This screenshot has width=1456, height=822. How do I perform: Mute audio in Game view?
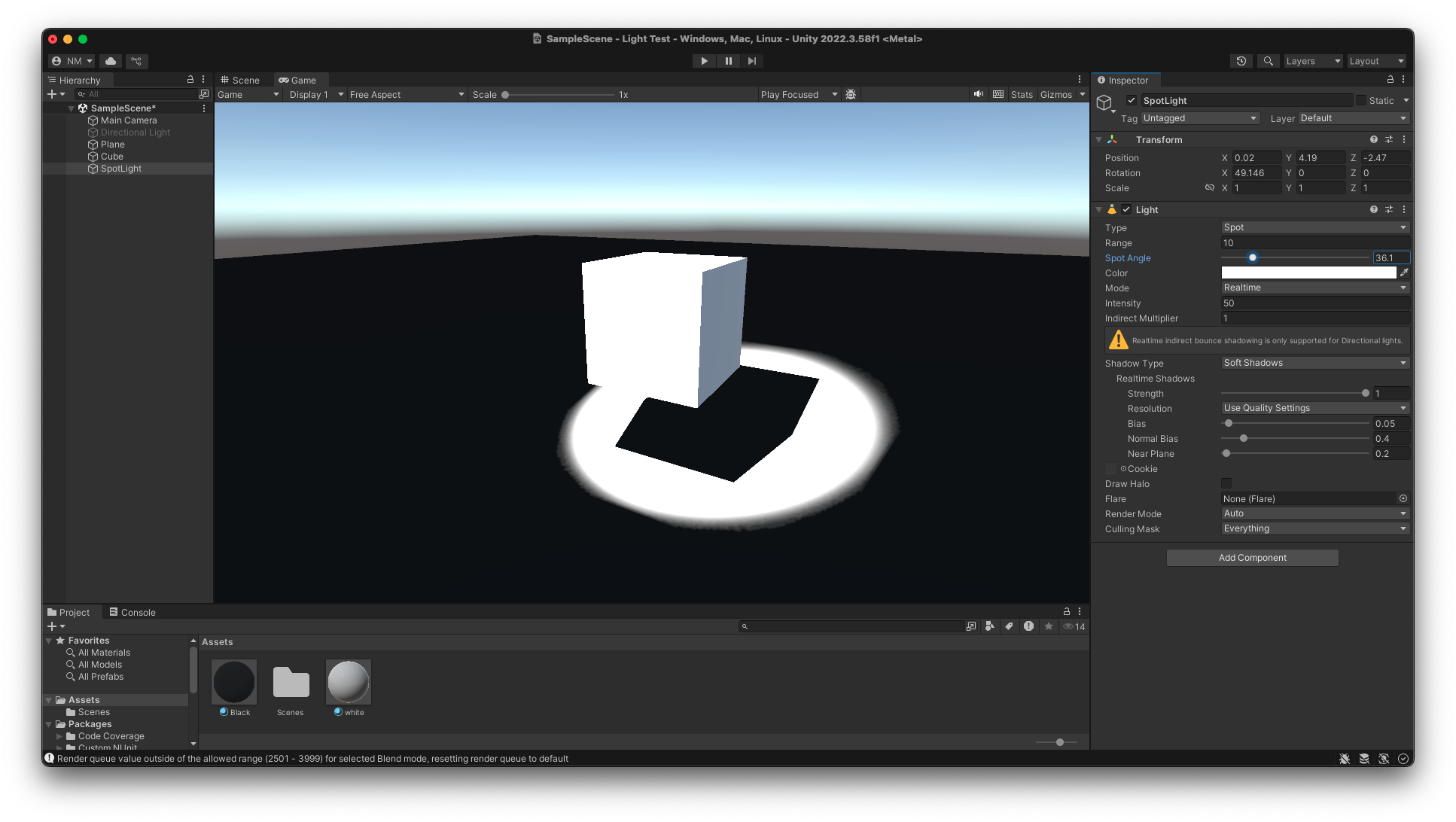pos(978,94)
